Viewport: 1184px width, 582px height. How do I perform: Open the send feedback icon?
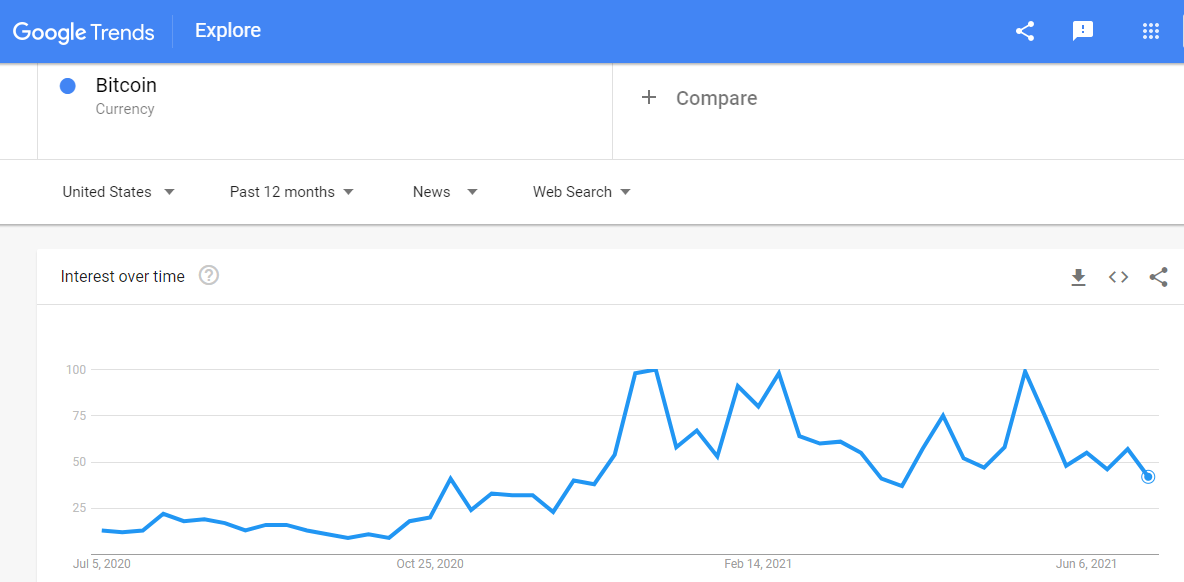point(1083,31)
